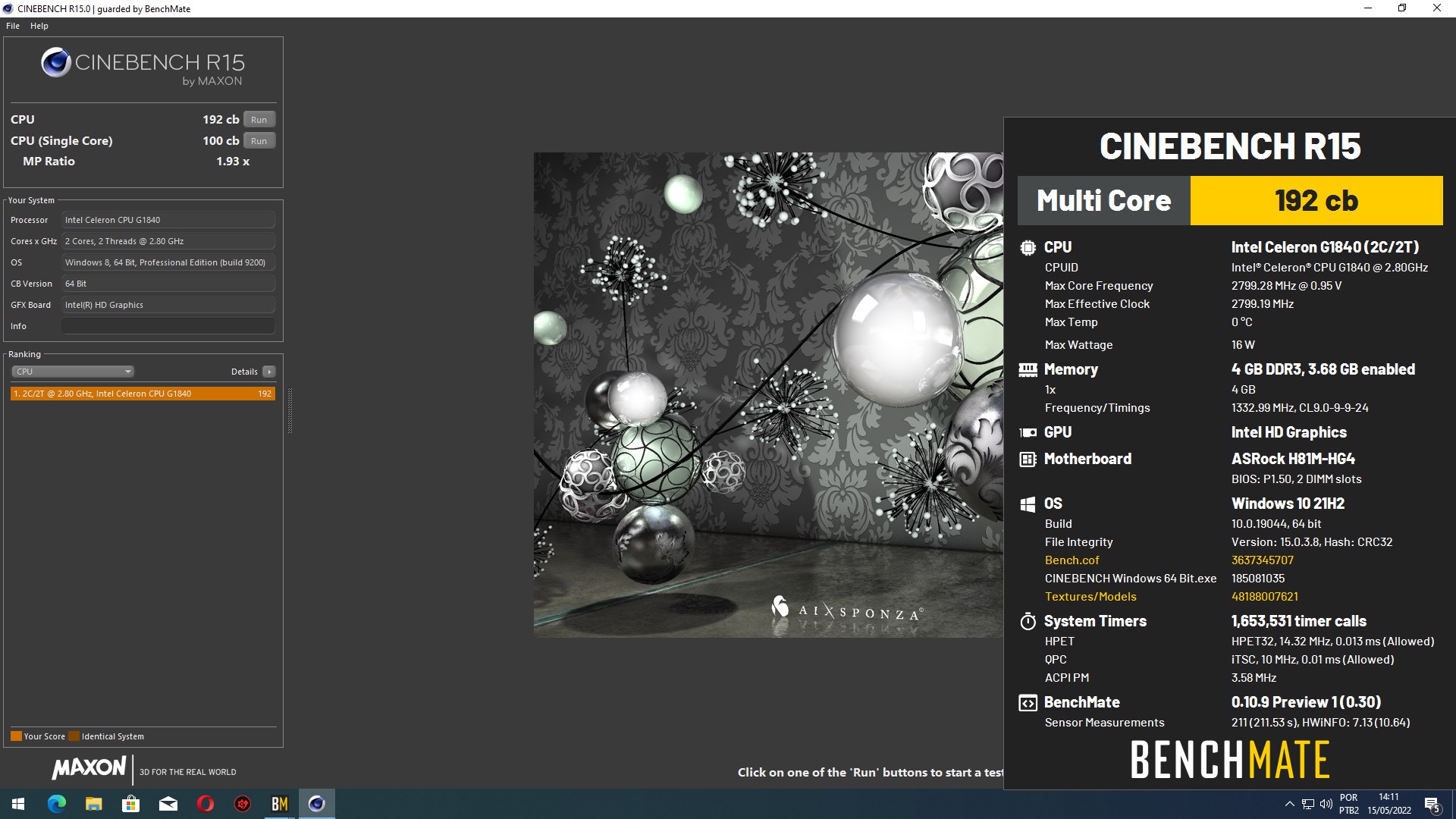The width and height of the screenshot is (1456, 819).
Task: Click the Bench.cof file label
Action: 1072,560
